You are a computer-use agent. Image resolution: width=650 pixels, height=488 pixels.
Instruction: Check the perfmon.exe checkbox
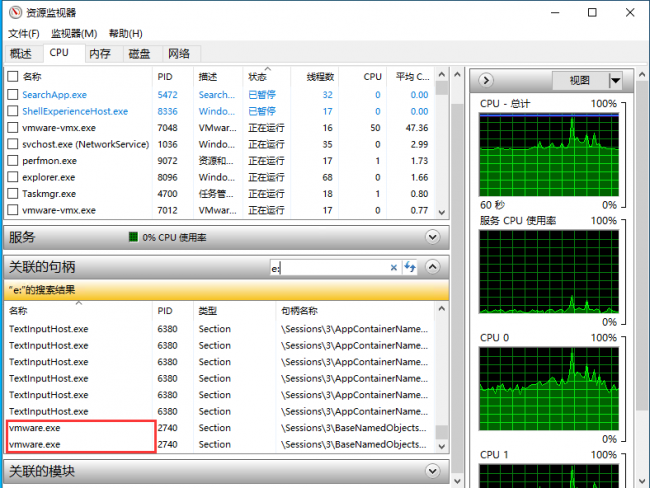click(x=13, y=160)
